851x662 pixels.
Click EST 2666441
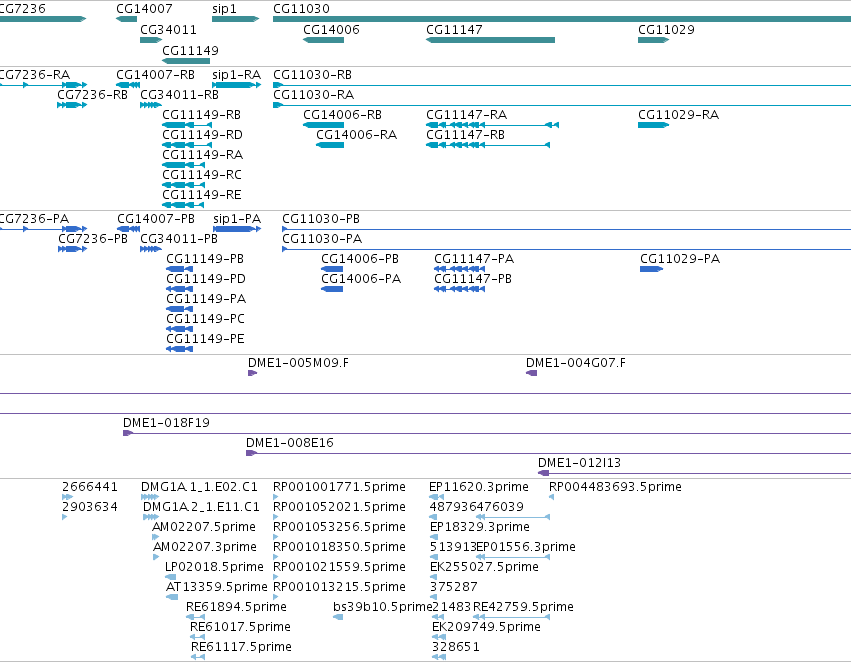point(67,497)
